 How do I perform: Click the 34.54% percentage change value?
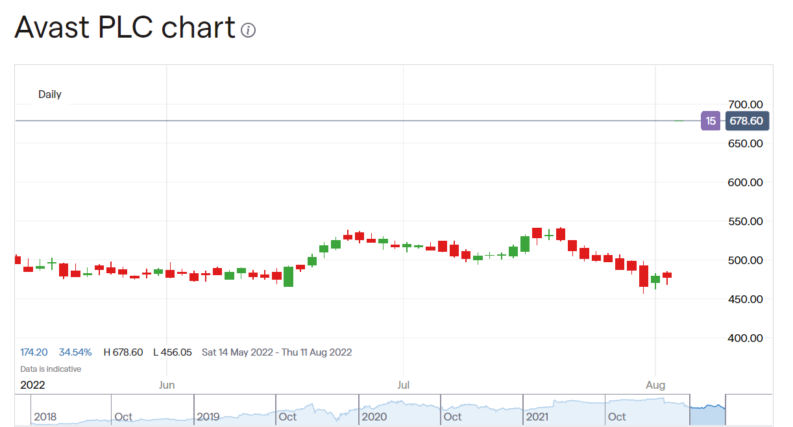click(75, 353)
